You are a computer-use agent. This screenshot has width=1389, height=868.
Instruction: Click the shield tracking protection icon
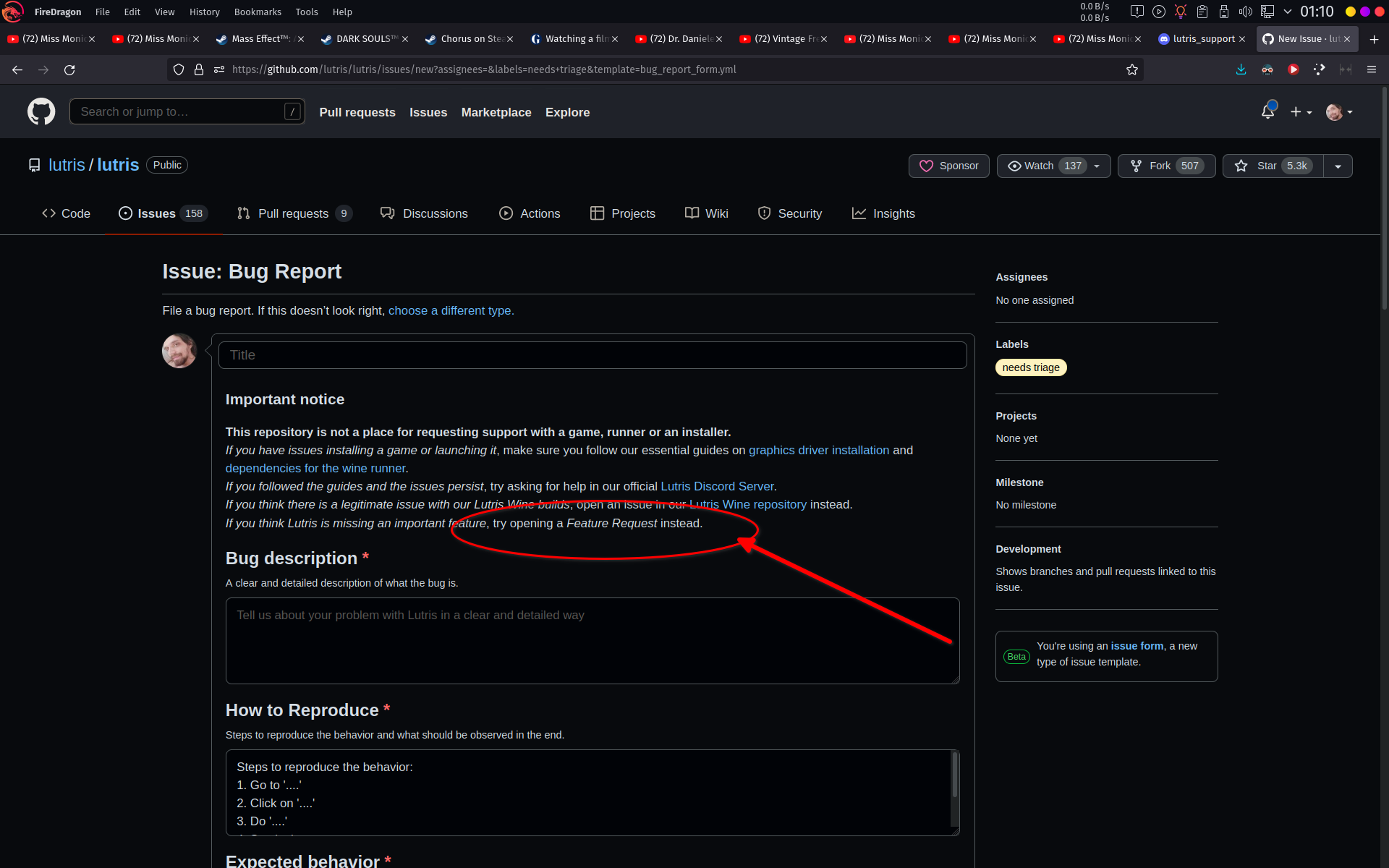tap(179, 69)
